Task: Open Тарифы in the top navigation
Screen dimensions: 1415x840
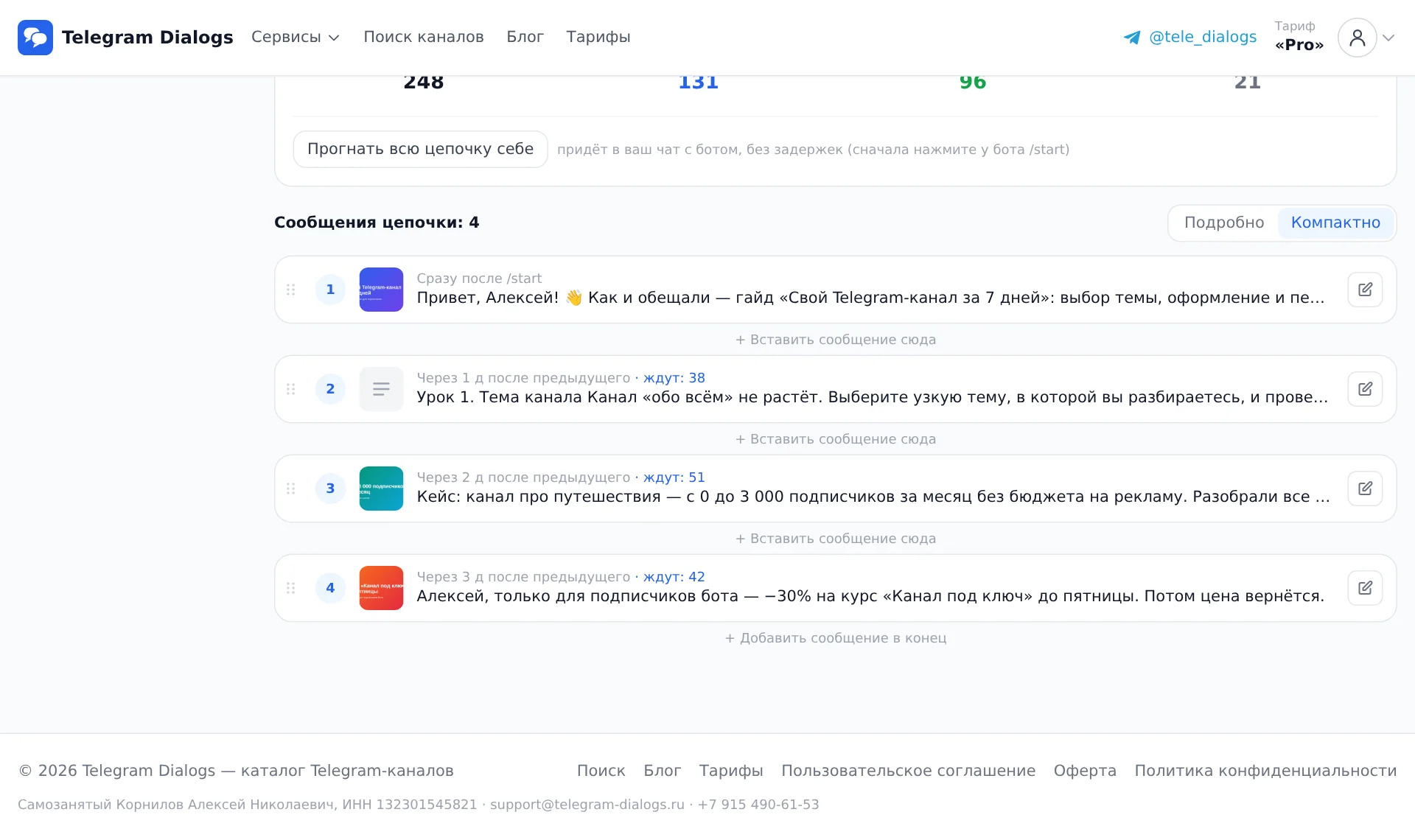Action: tap(598, 37)
